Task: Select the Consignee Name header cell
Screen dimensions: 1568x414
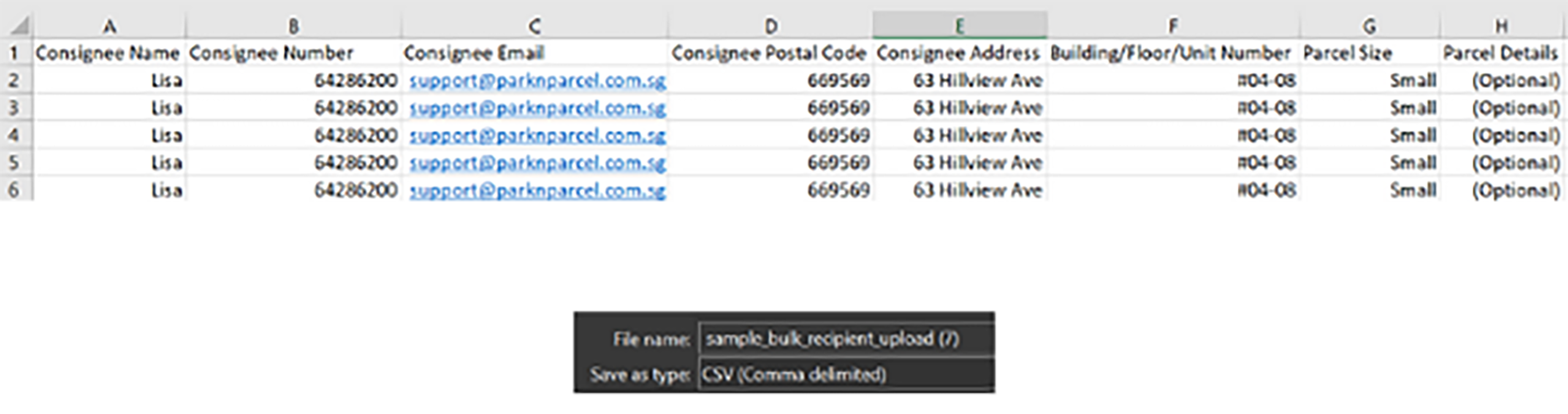Action: tap(108, 53)
